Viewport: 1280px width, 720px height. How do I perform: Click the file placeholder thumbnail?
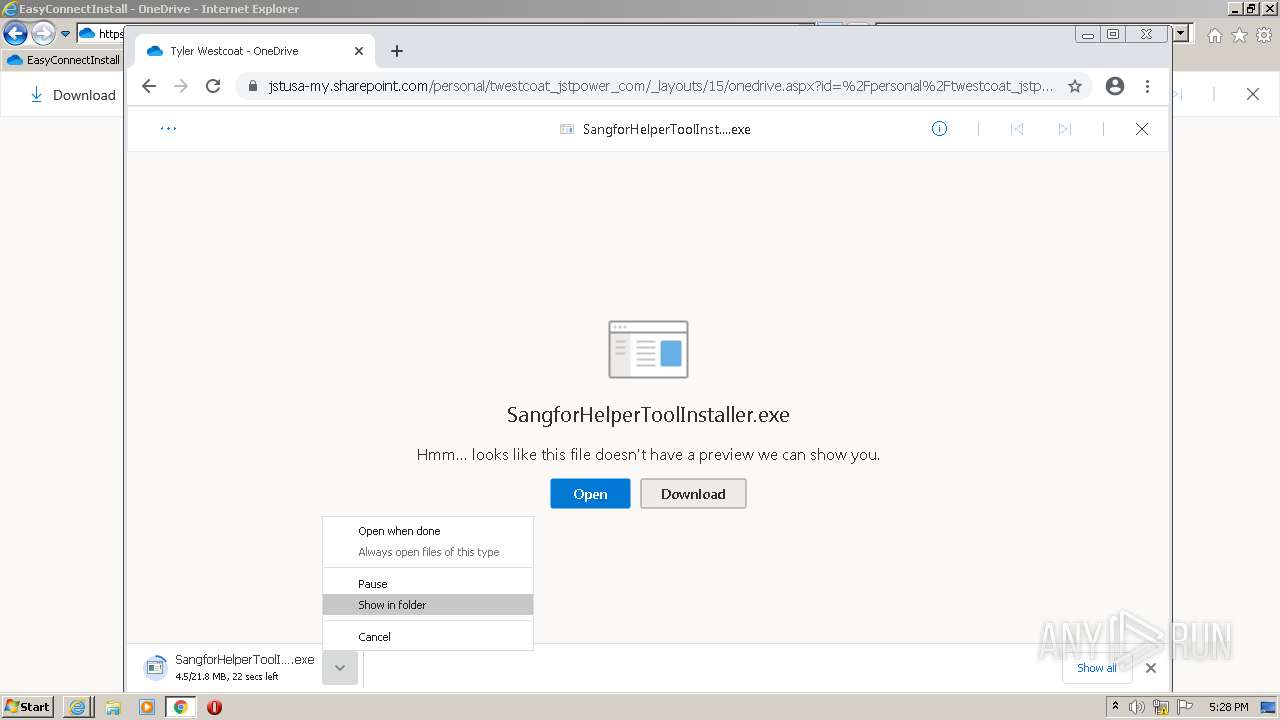tap(648, 349)
